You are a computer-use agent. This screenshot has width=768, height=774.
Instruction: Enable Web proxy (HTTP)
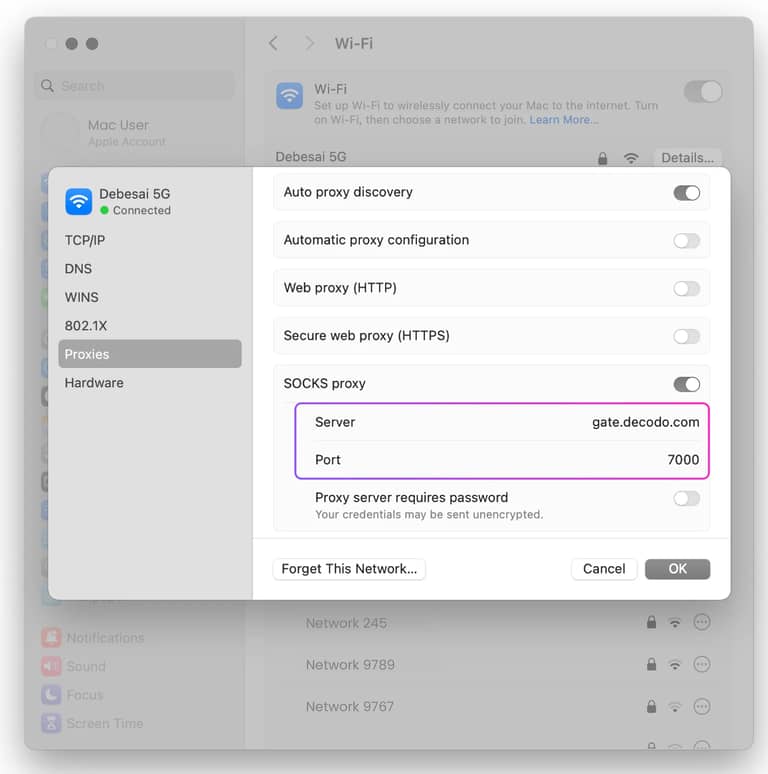click(687, 289)
